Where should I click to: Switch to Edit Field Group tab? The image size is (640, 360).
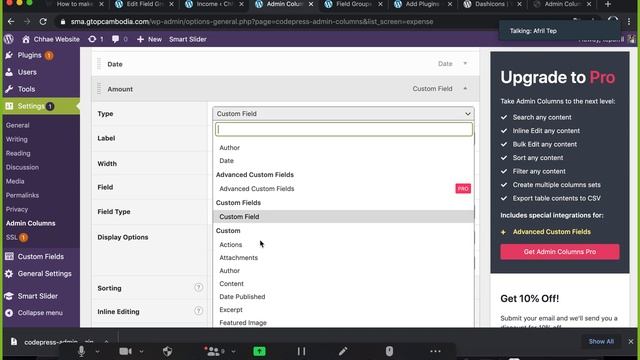point(144,4)
